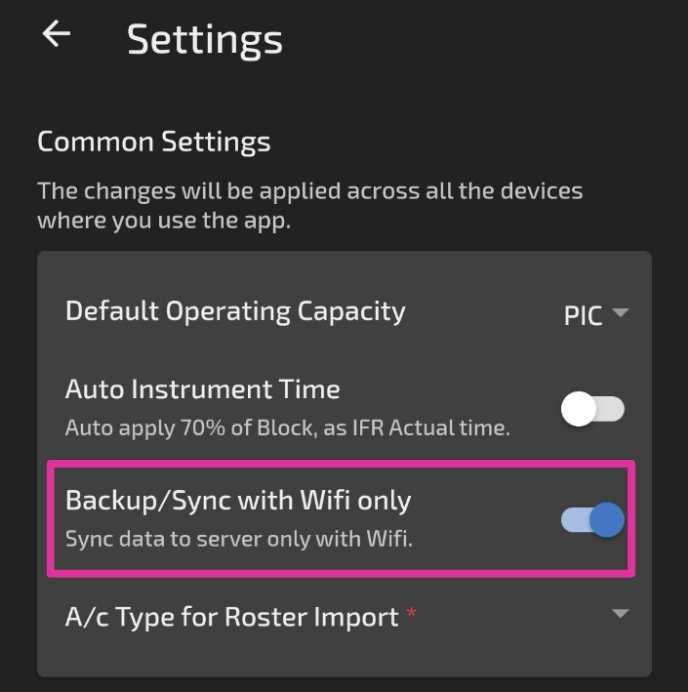
Task: Go back using the arrow icon
Action: click(x=56, y=34)
